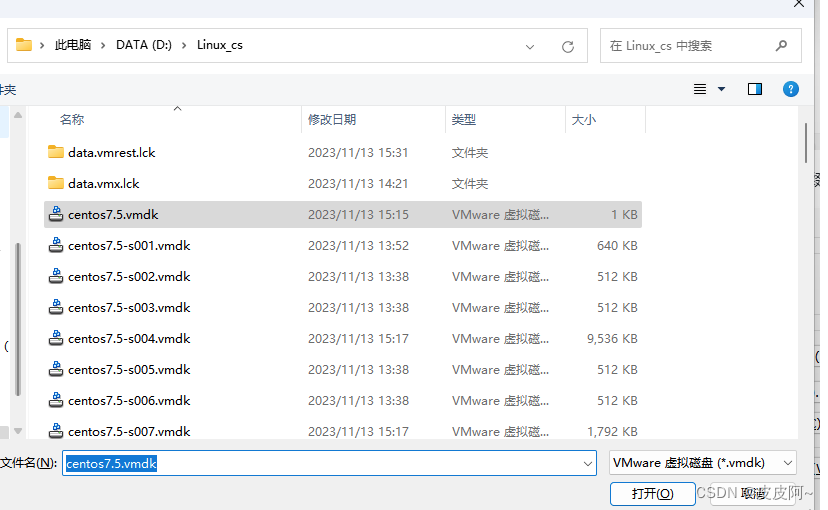Click the 1 KB size value
The height and width of the screenshot is (510, 828).
coord(624,214)
